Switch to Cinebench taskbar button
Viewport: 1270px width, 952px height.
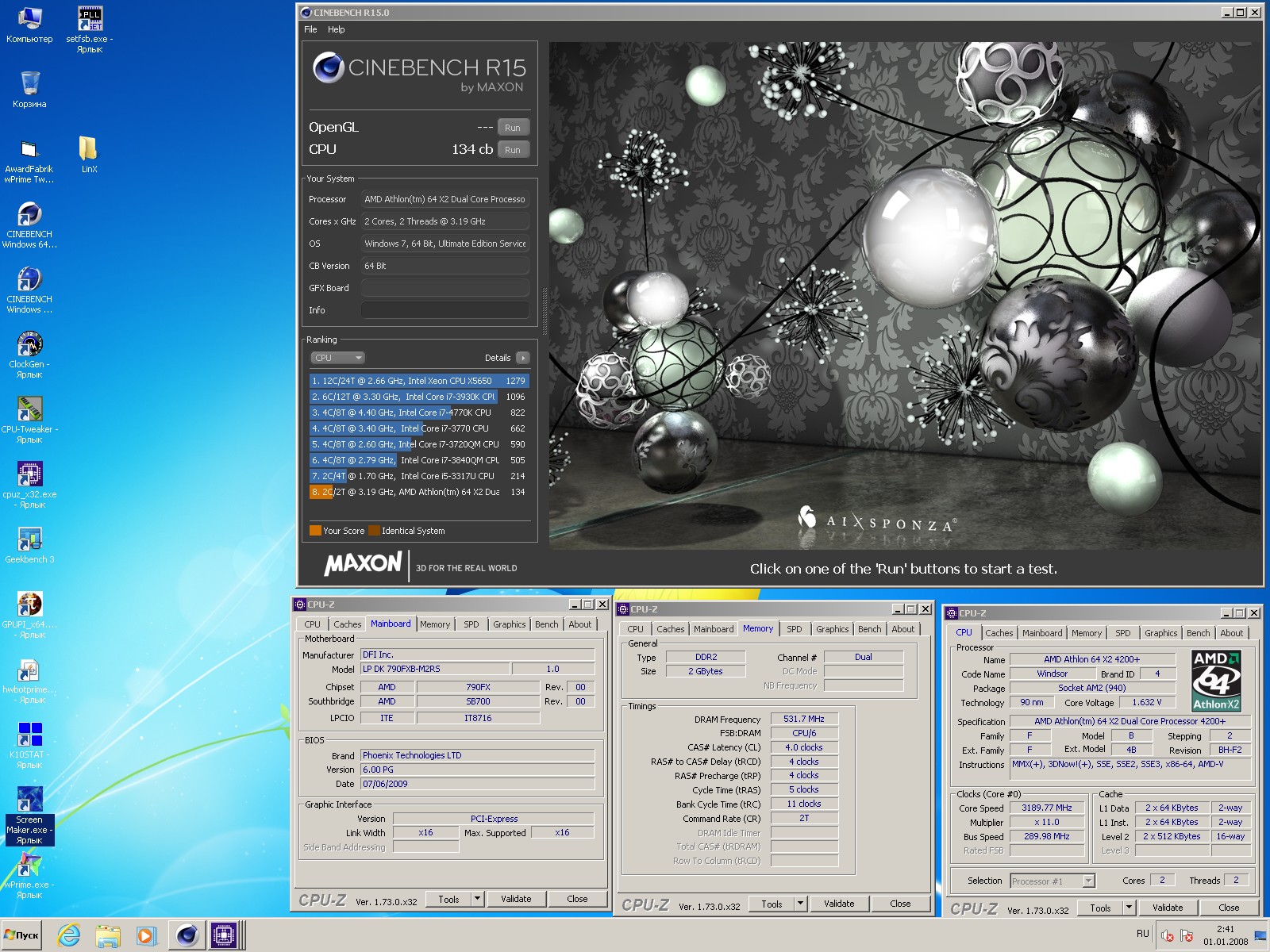(x=187, y=935)
